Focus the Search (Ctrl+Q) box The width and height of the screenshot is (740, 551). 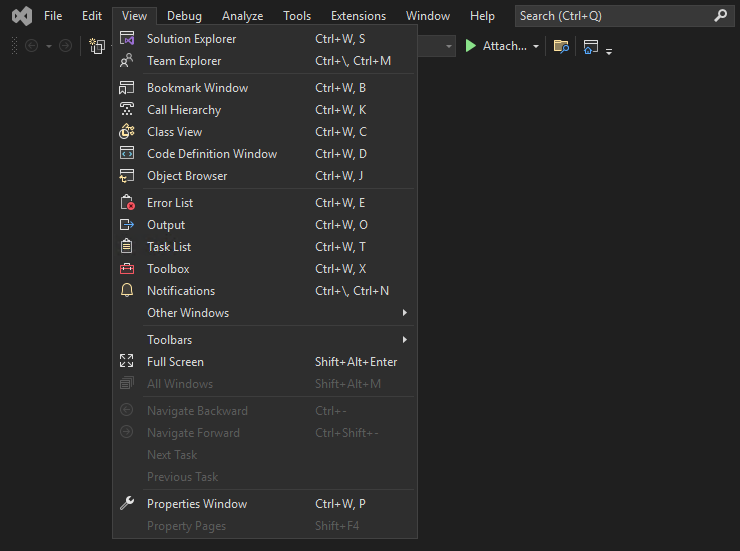point(624,16)
